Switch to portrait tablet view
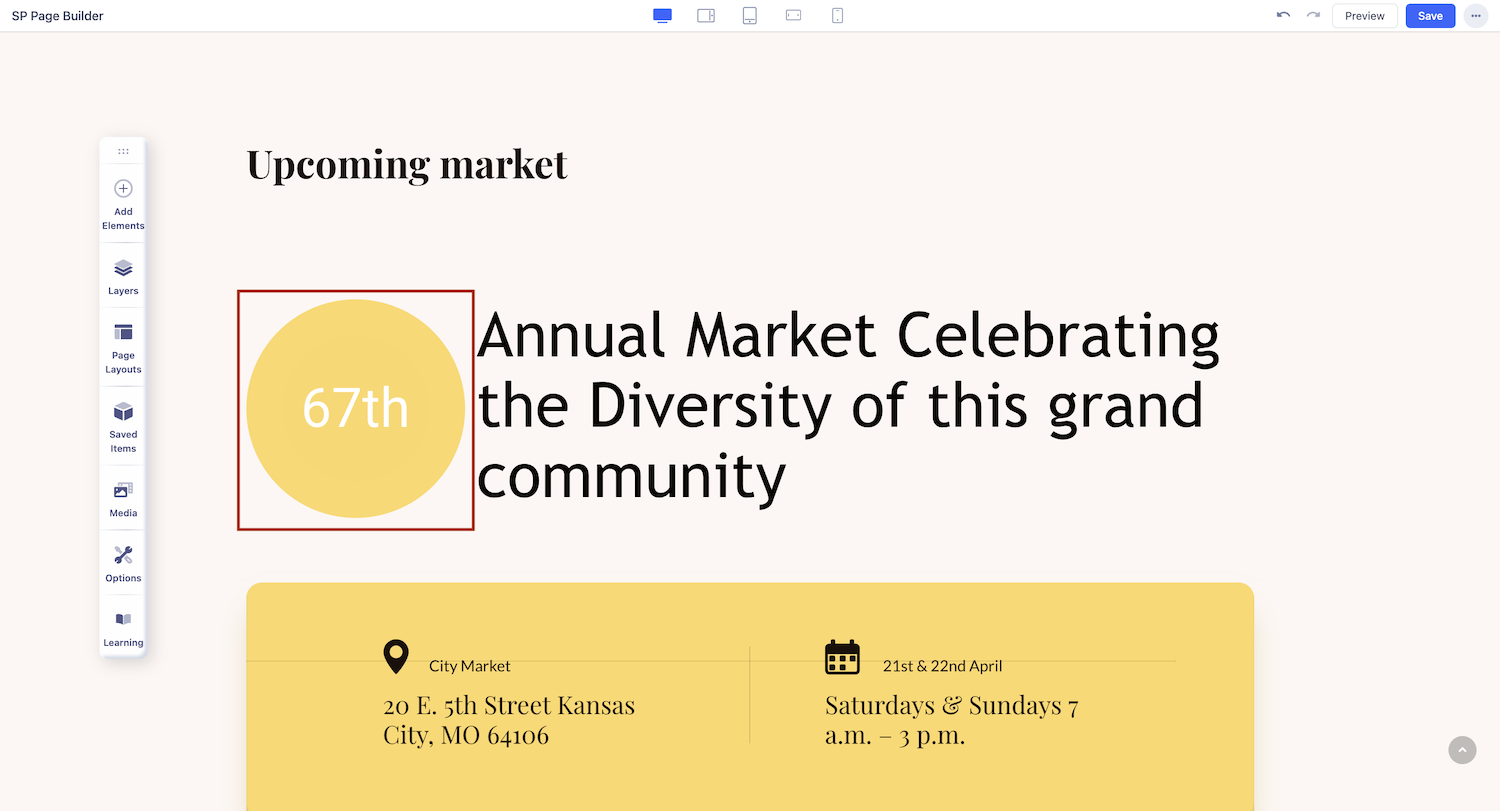 tap(750, 16)
